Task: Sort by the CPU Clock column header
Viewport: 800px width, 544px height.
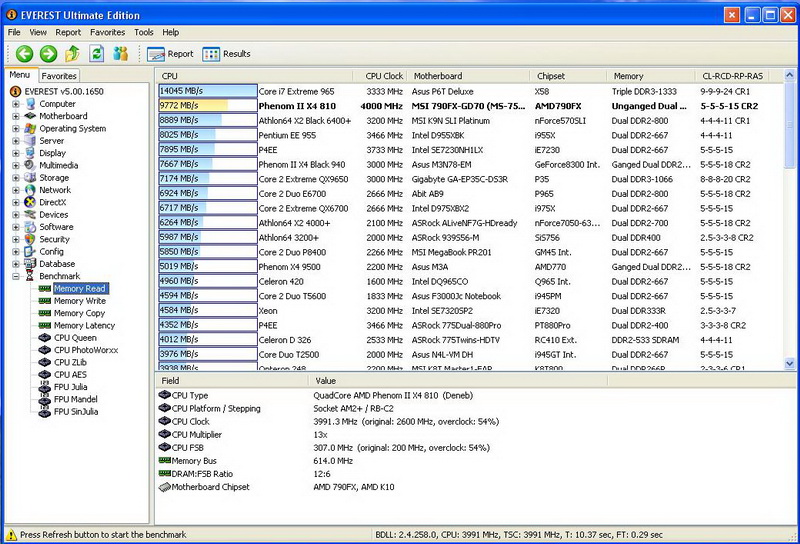Action: (380, 76)
